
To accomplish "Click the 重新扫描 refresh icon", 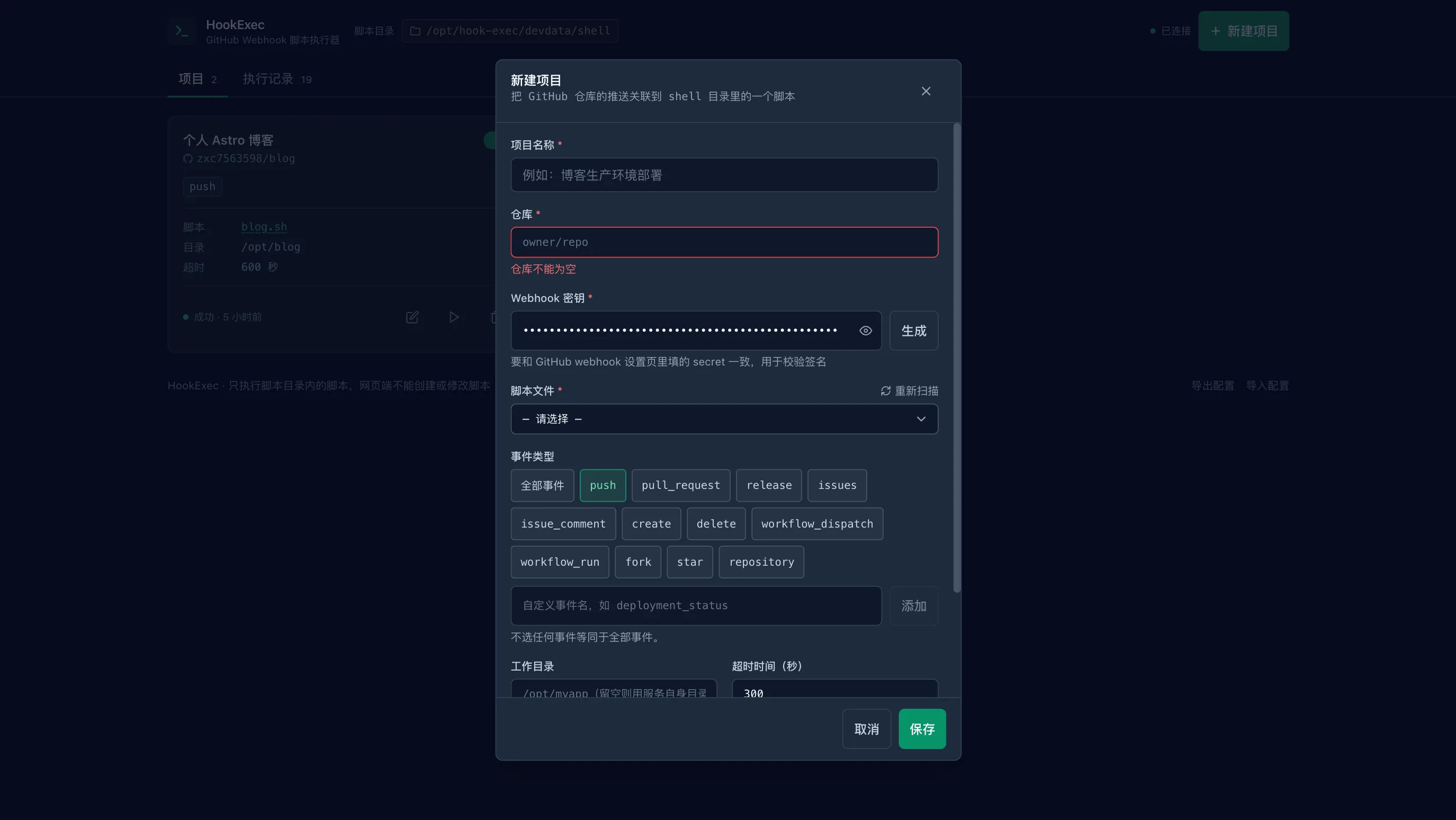I will point(885,391).
